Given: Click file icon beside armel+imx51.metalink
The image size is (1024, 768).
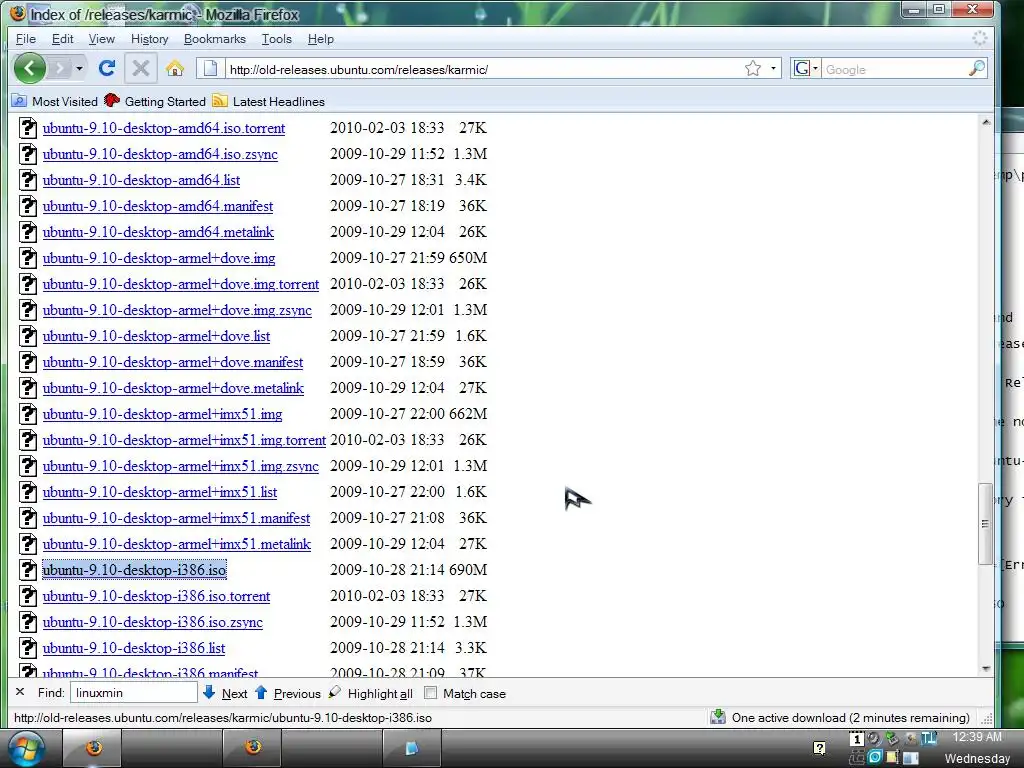Looking at the screenshot, I should [27, 544].
